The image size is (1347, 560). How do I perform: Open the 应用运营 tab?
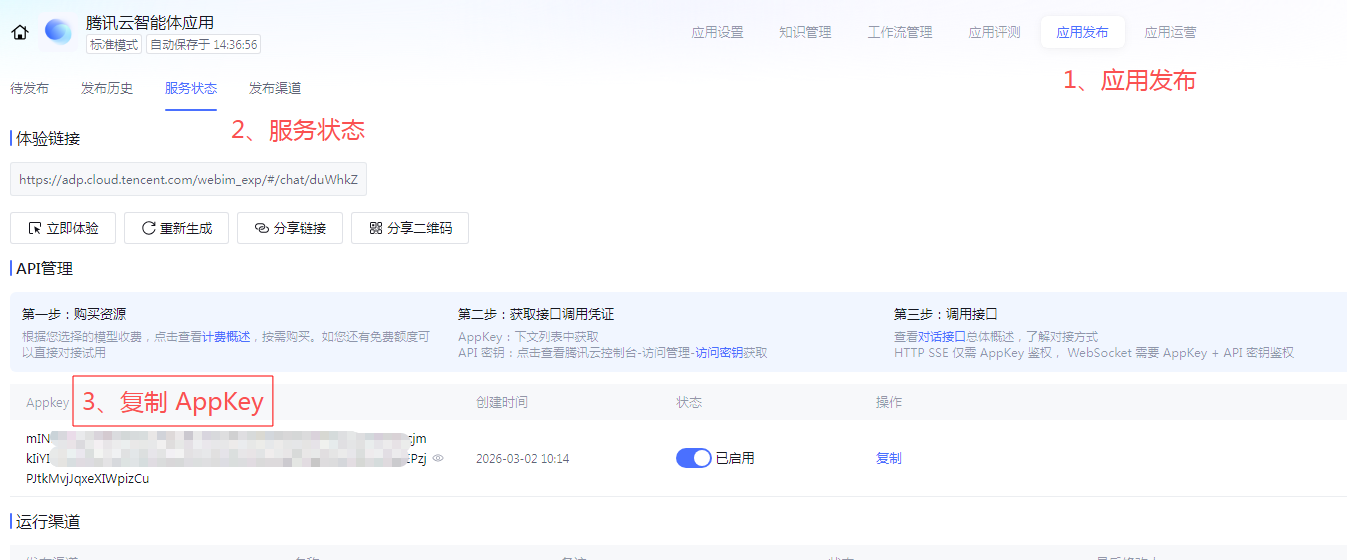pyautogui.click(x=1170, y=32)
